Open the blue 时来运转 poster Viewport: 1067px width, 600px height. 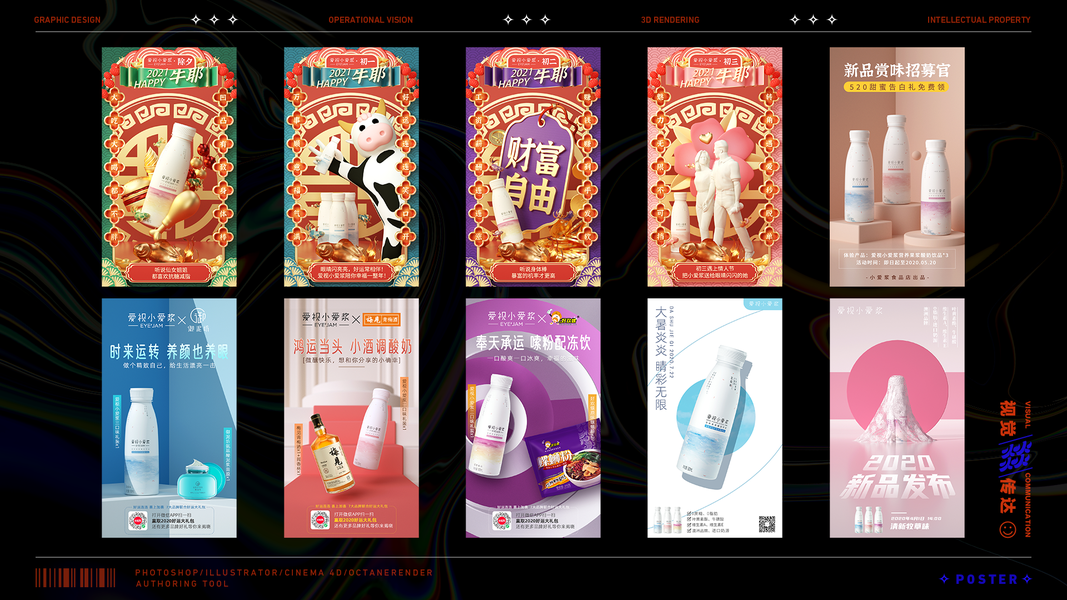(x=169, y=418)
